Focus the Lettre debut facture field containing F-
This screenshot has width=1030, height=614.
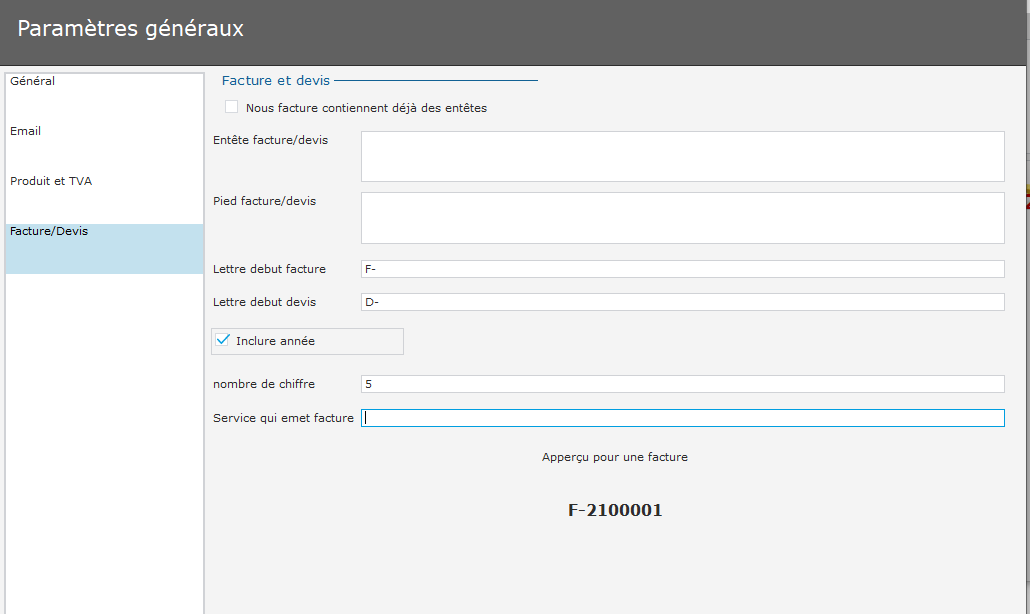(x=682, y=269)
